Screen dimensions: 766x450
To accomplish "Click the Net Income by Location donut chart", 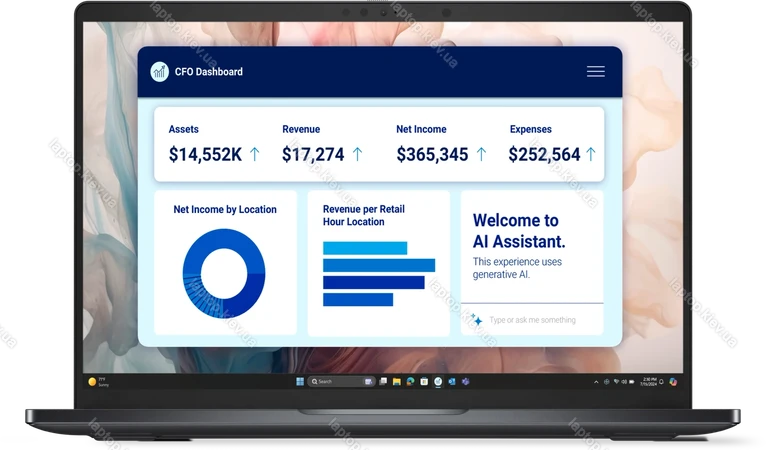I will point(223,273).
